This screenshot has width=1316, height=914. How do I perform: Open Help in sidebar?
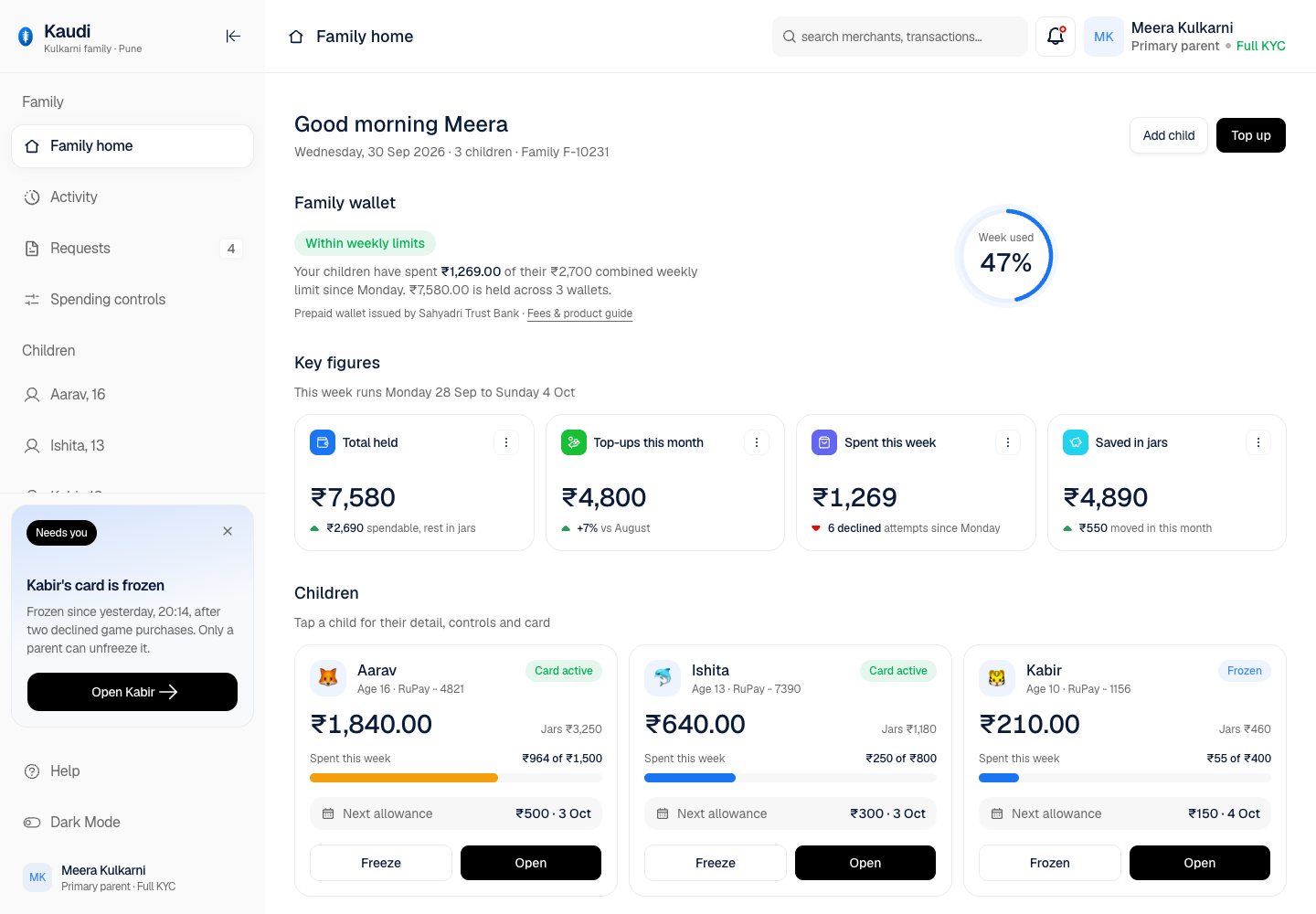click(x=133, y=771)
